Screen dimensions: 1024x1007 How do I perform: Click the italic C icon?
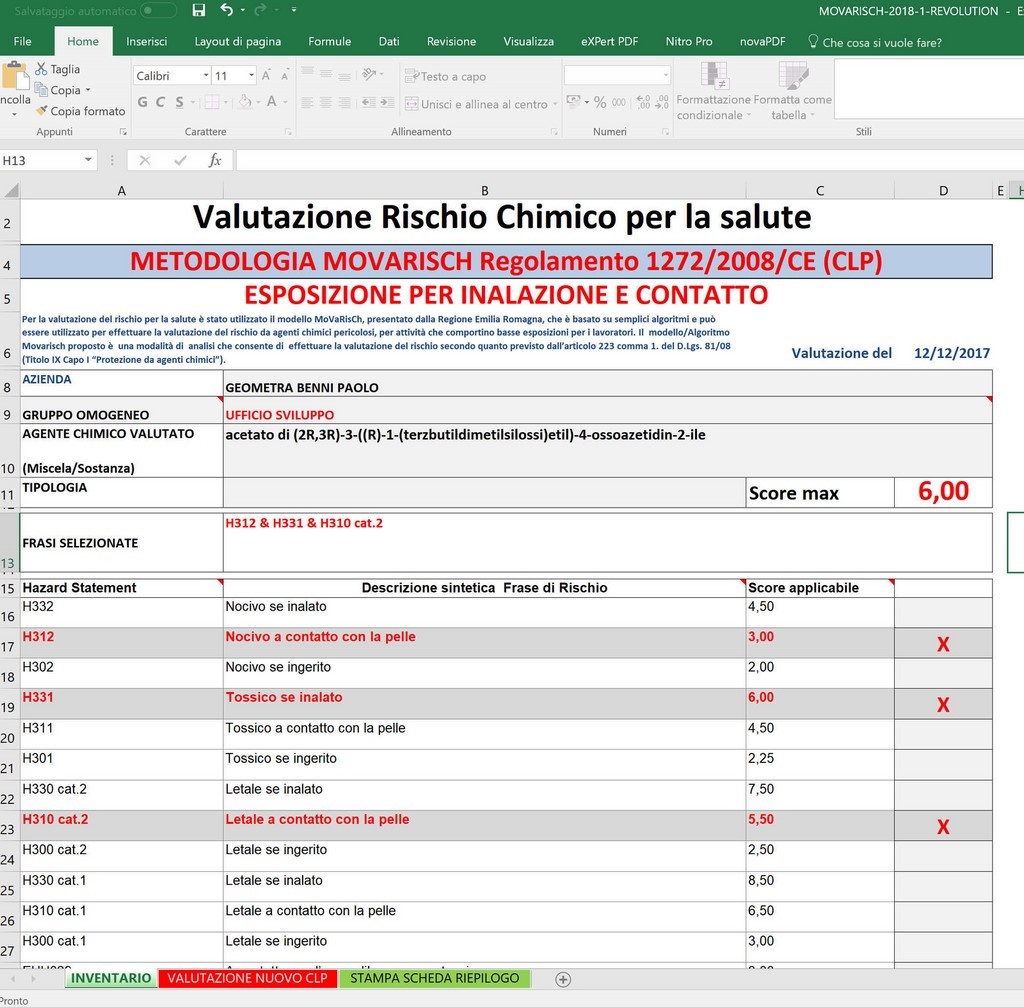pyautogui.click(x=160, y=102)
